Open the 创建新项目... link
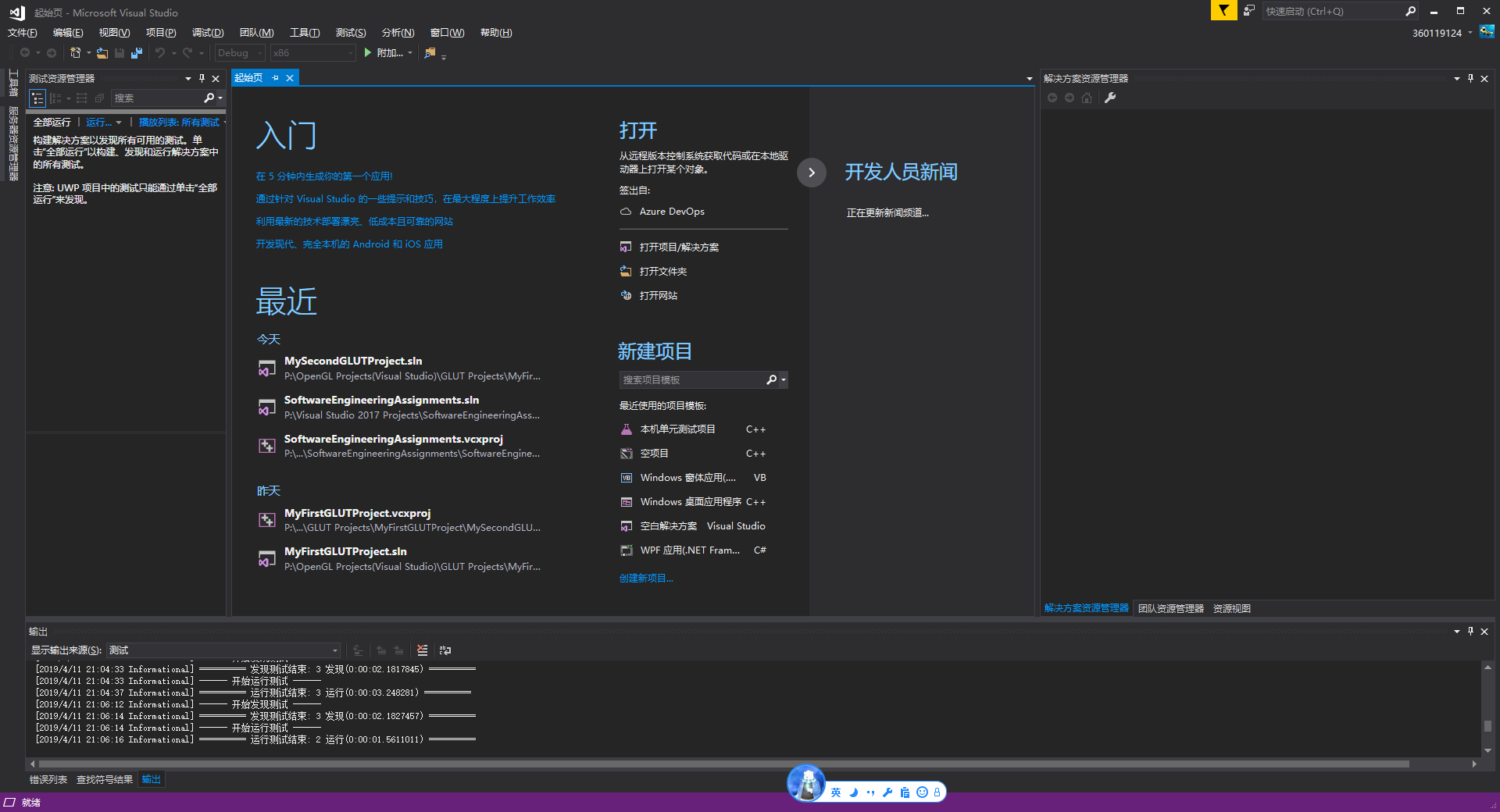The image size is (1500, 812). click(646, 578)
